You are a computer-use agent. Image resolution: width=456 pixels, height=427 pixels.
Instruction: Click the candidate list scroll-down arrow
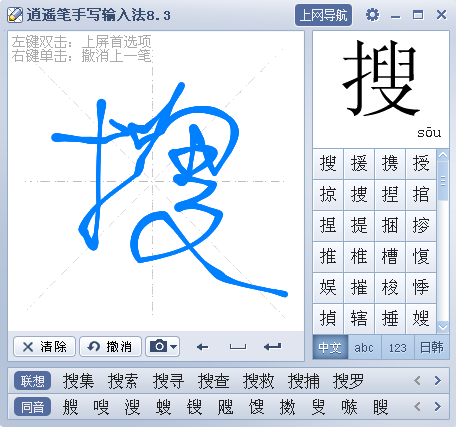(443, 327)
